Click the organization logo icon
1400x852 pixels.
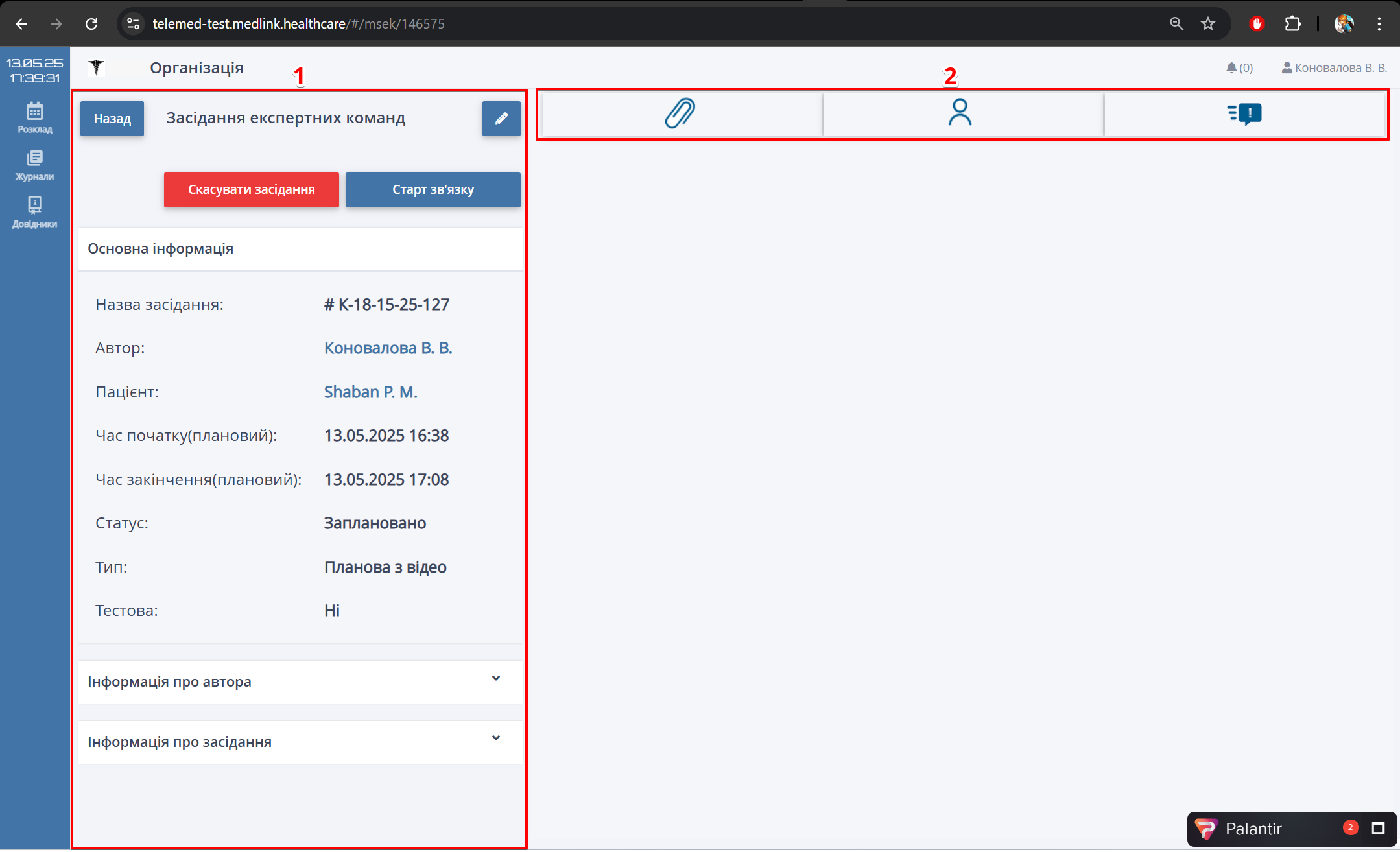pos(97,67)
